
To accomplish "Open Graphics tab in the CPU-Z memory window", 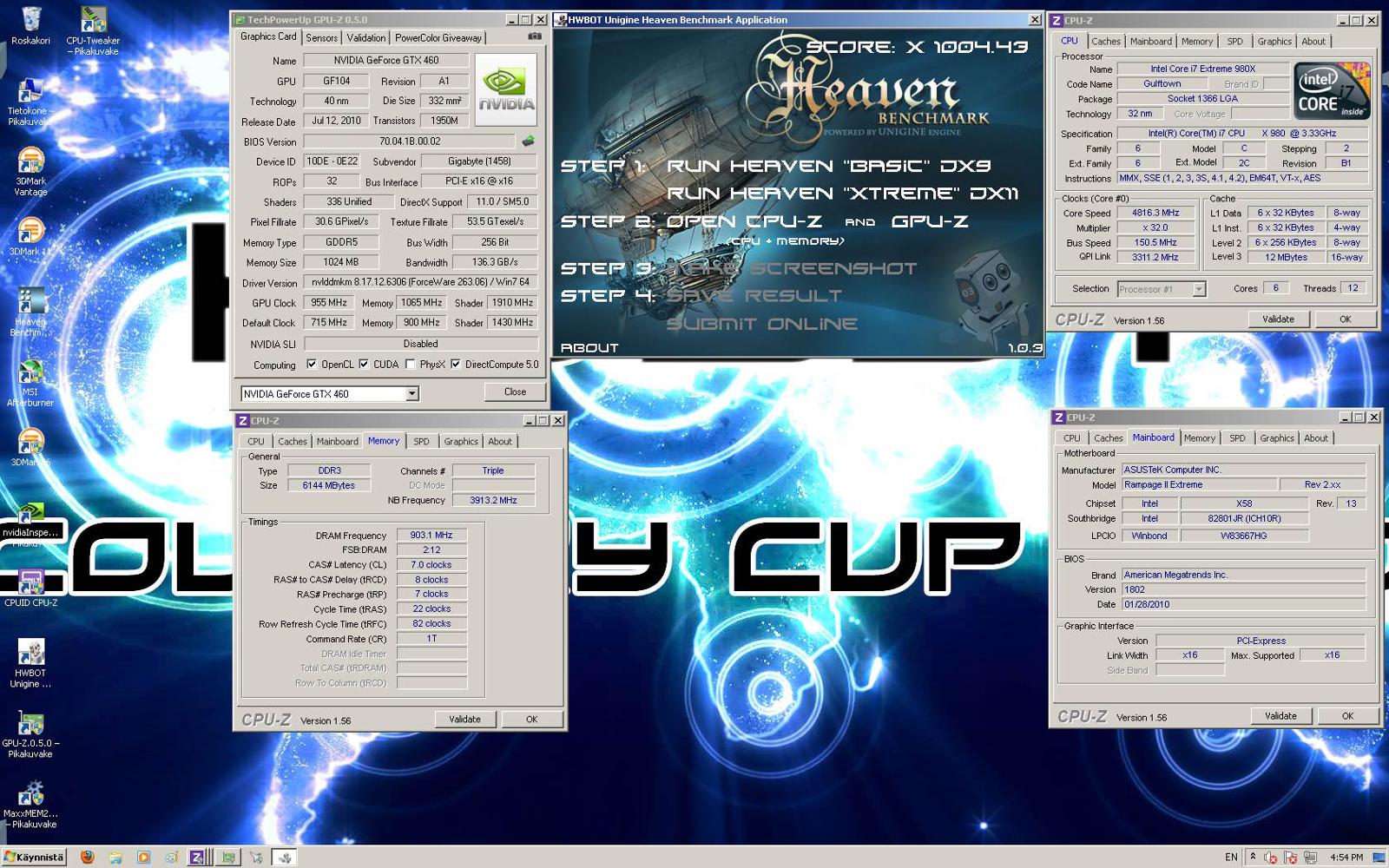I will 461,441.
